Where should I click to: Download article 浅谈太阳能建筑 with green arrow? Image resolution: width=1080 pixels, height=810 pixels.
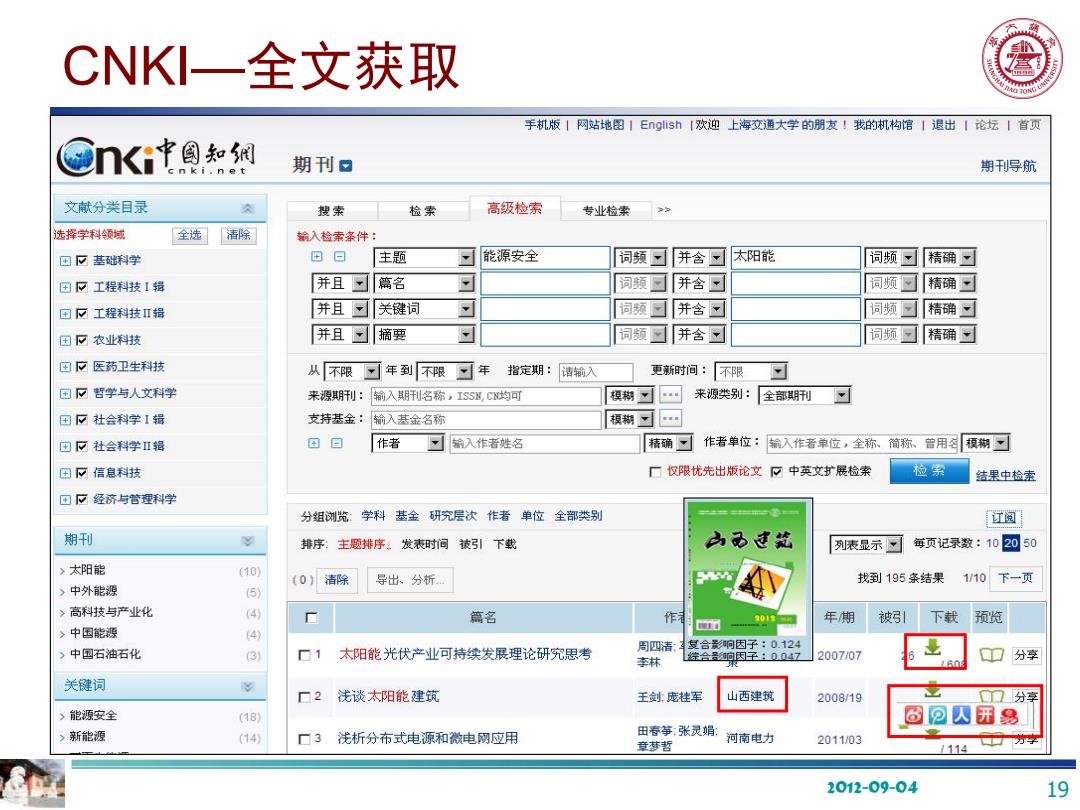tap(933, 689)
